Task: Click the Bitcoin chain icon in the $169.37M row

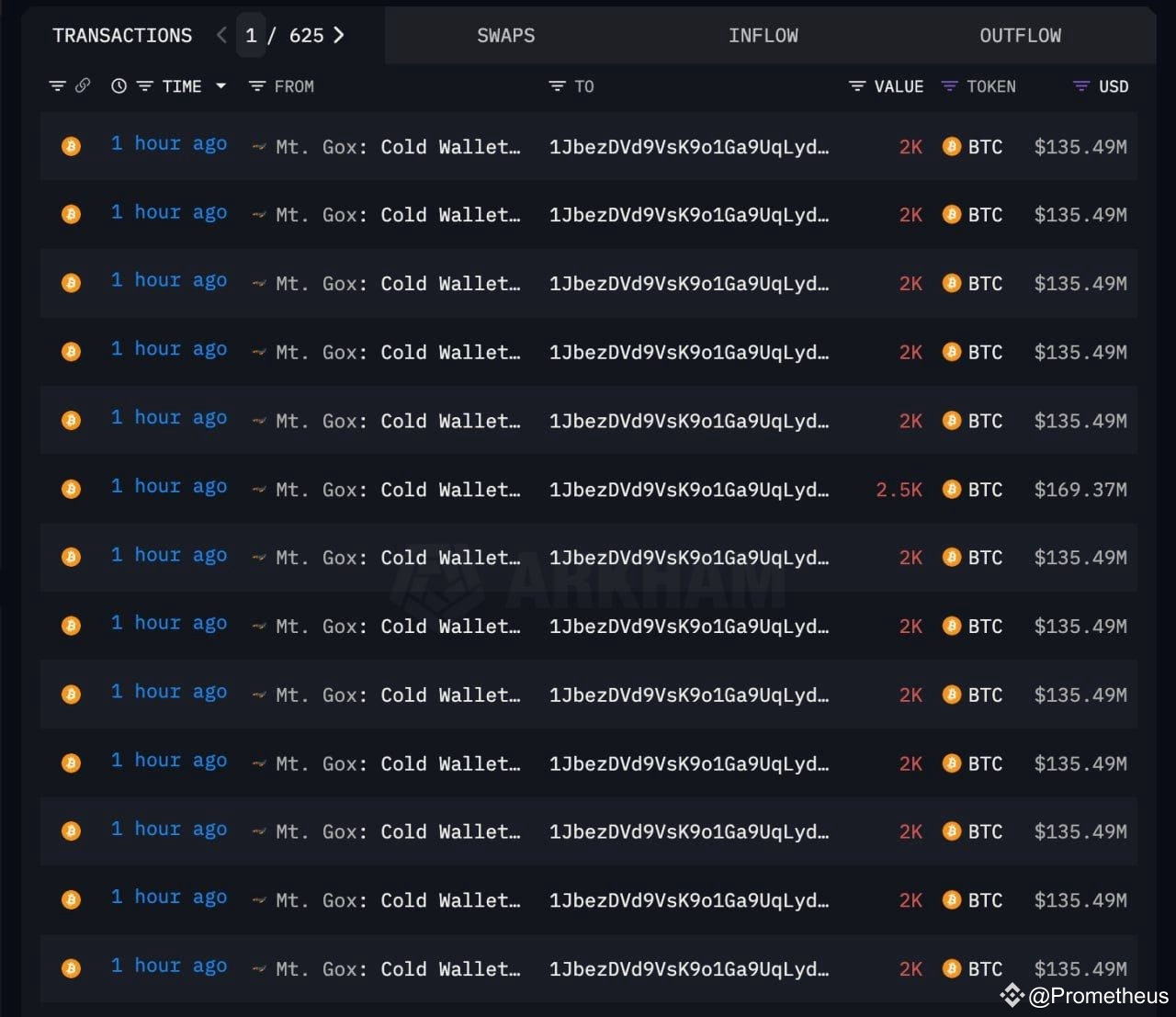Action: coord(71,489)
